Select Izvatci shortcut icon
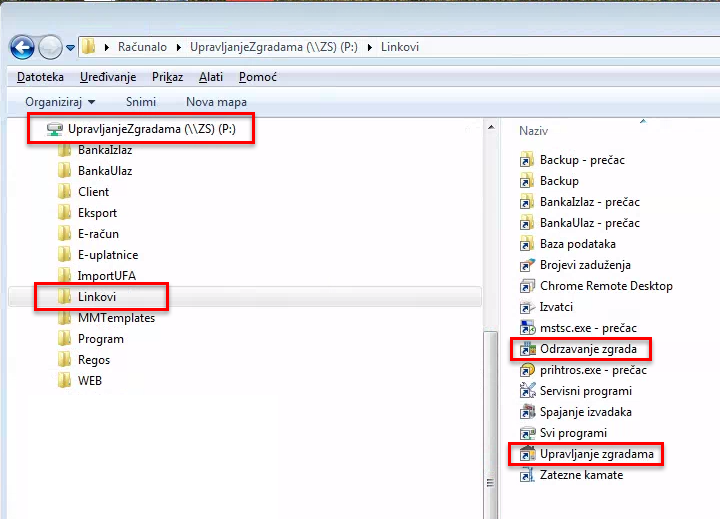Image resolution: width=720 pixels, height=519 pixels. [527, 307]
